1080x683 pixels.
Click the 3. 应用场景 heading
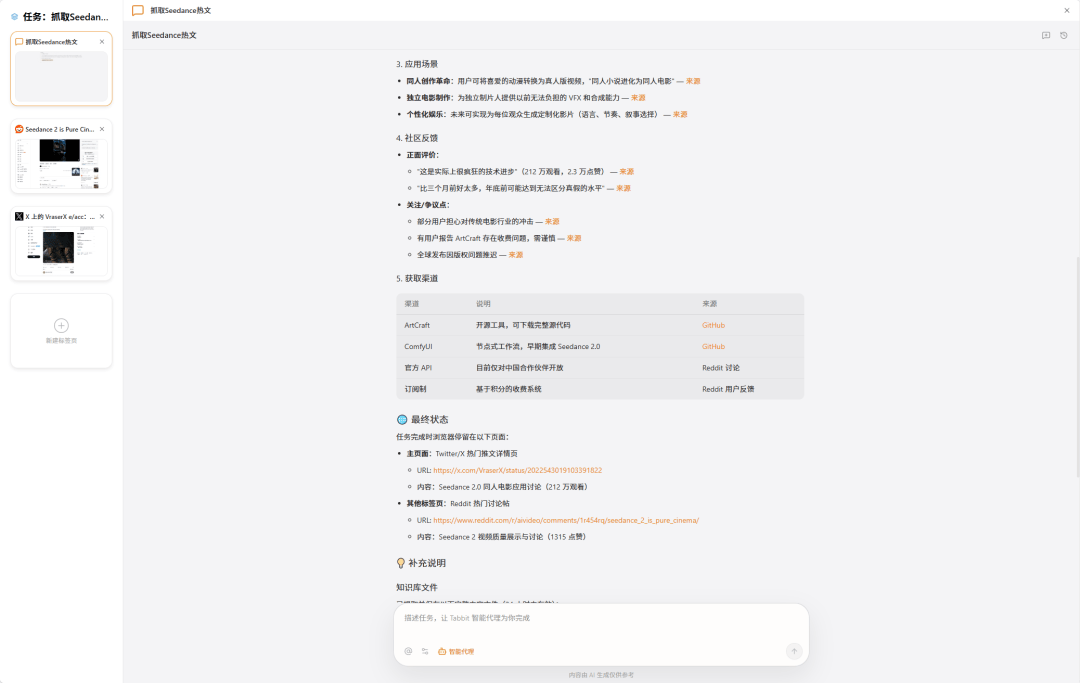417,64
